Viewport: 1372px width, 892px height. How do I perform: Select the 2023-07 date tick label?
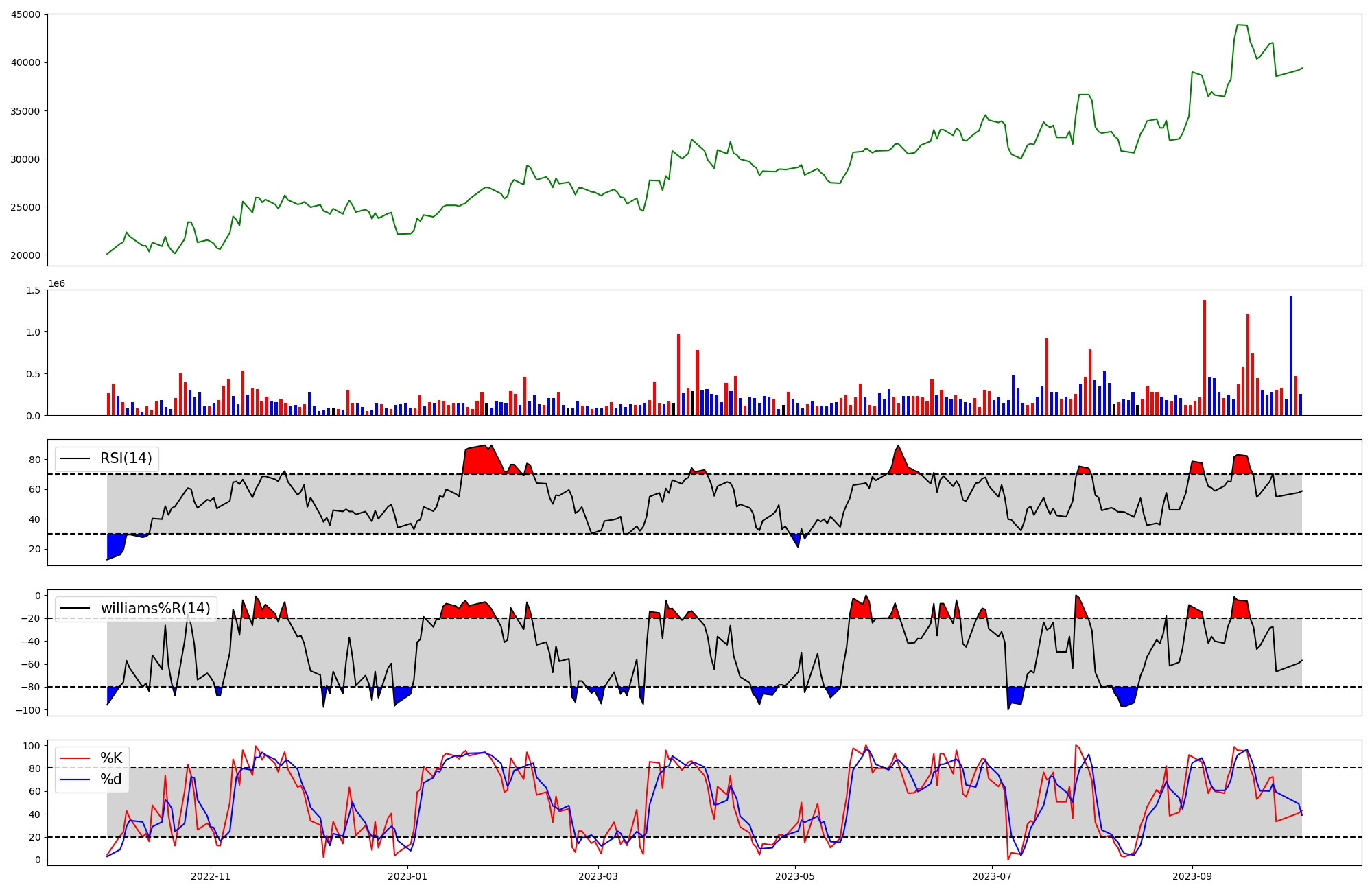coord(993,876)
